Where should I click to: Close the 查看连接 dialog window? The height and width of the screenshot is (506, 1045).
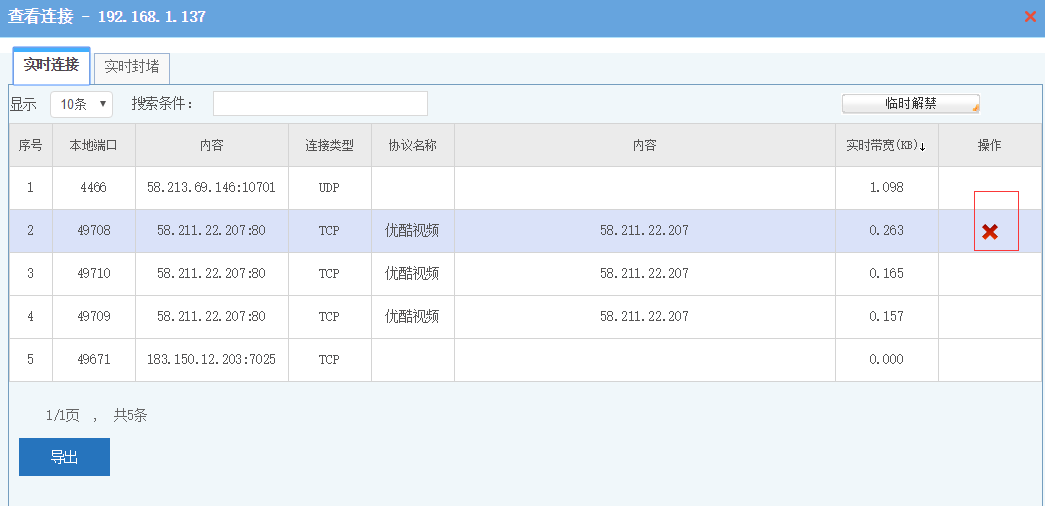click(x=1030, y=17)
